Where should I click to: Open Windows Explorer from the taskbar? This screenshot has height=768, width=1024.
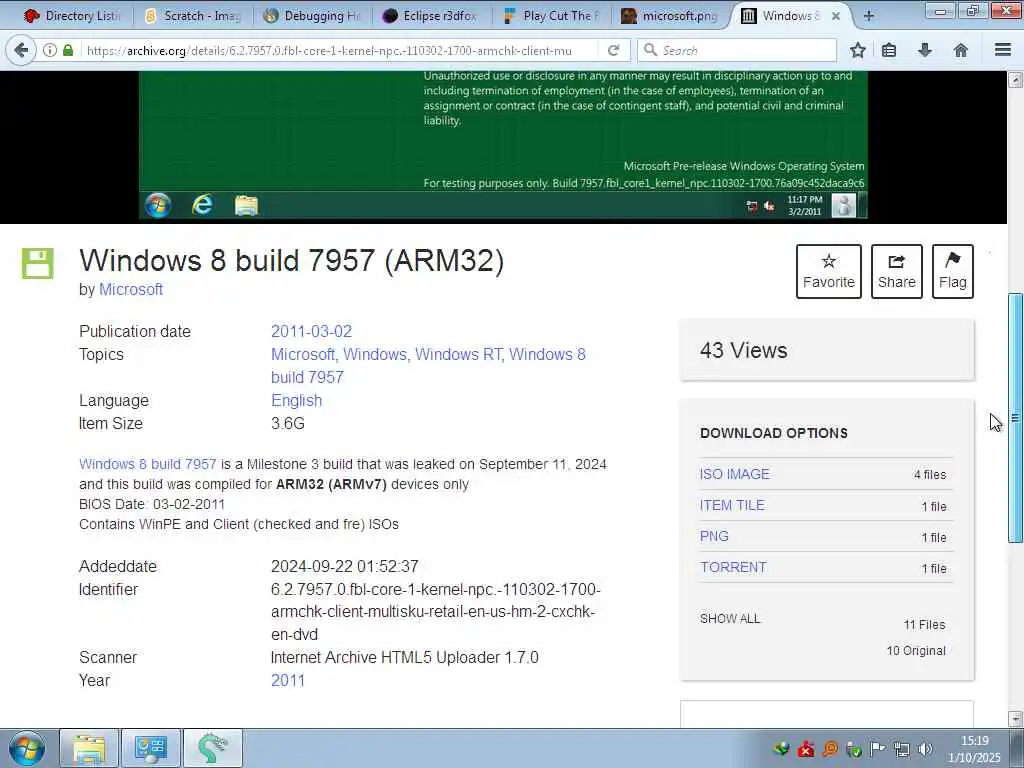coord(89,748)
